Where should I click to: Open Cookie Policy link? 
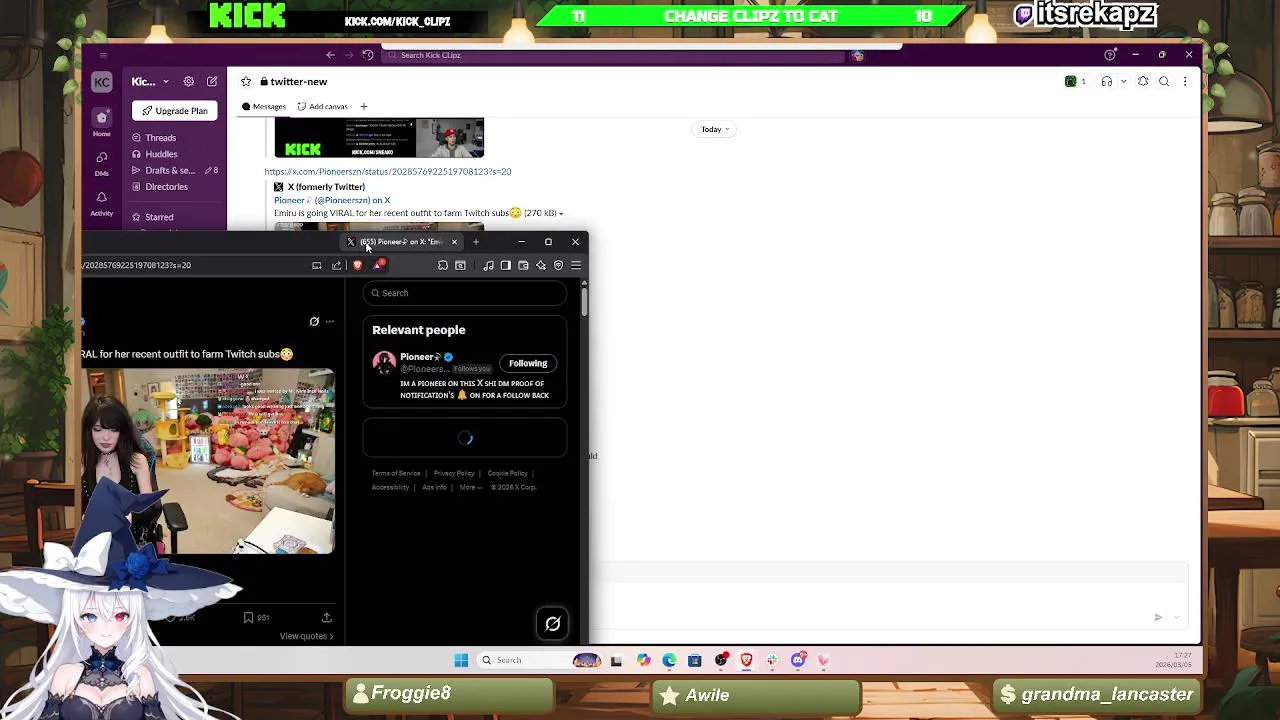pos(507,474)
